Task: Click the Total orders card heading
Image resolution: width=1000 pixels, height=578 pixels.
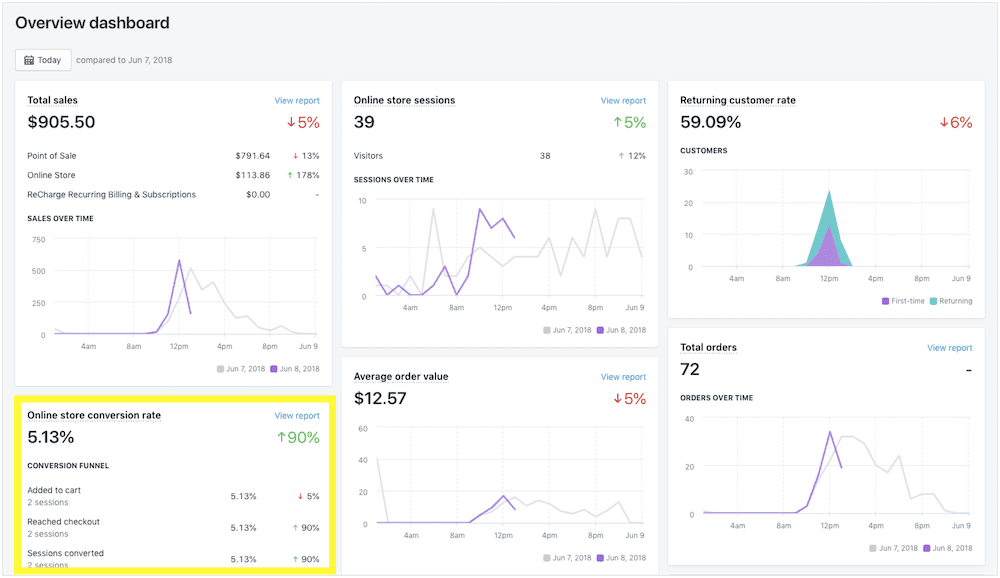Action: click(708, 348)
